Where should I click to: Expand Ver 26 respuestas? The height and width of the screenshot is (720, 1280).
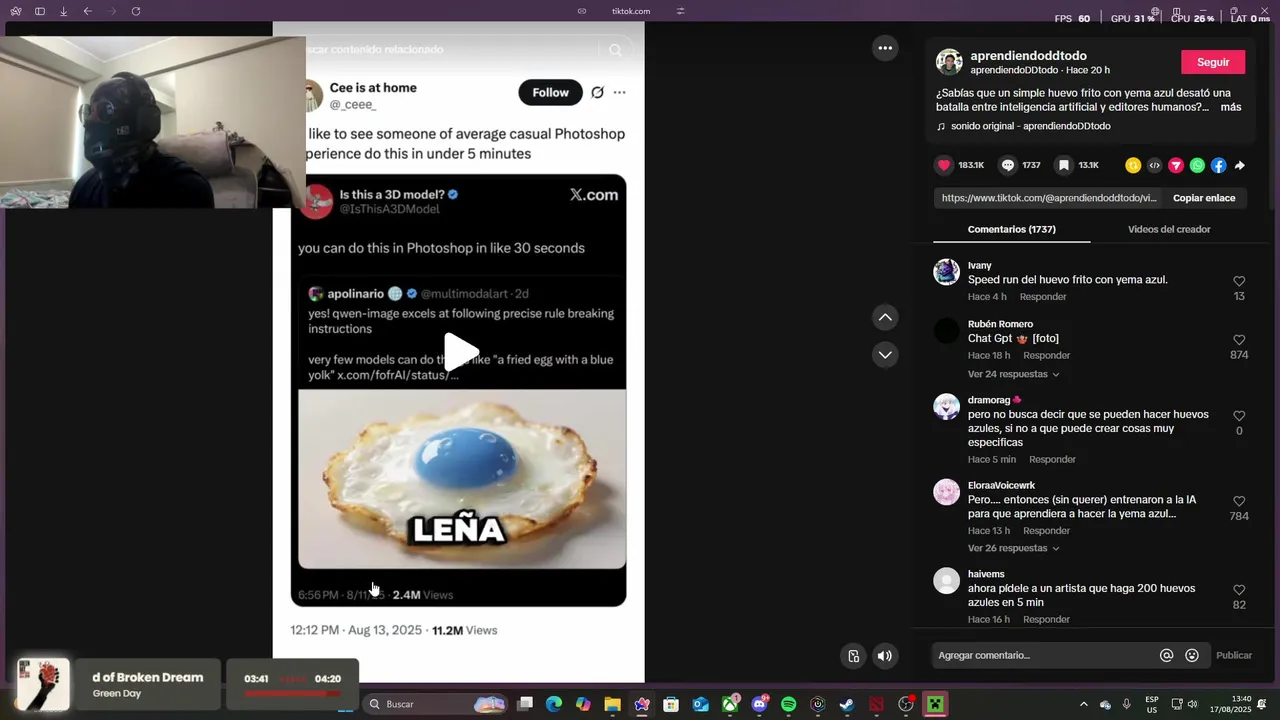[1013, 548]
